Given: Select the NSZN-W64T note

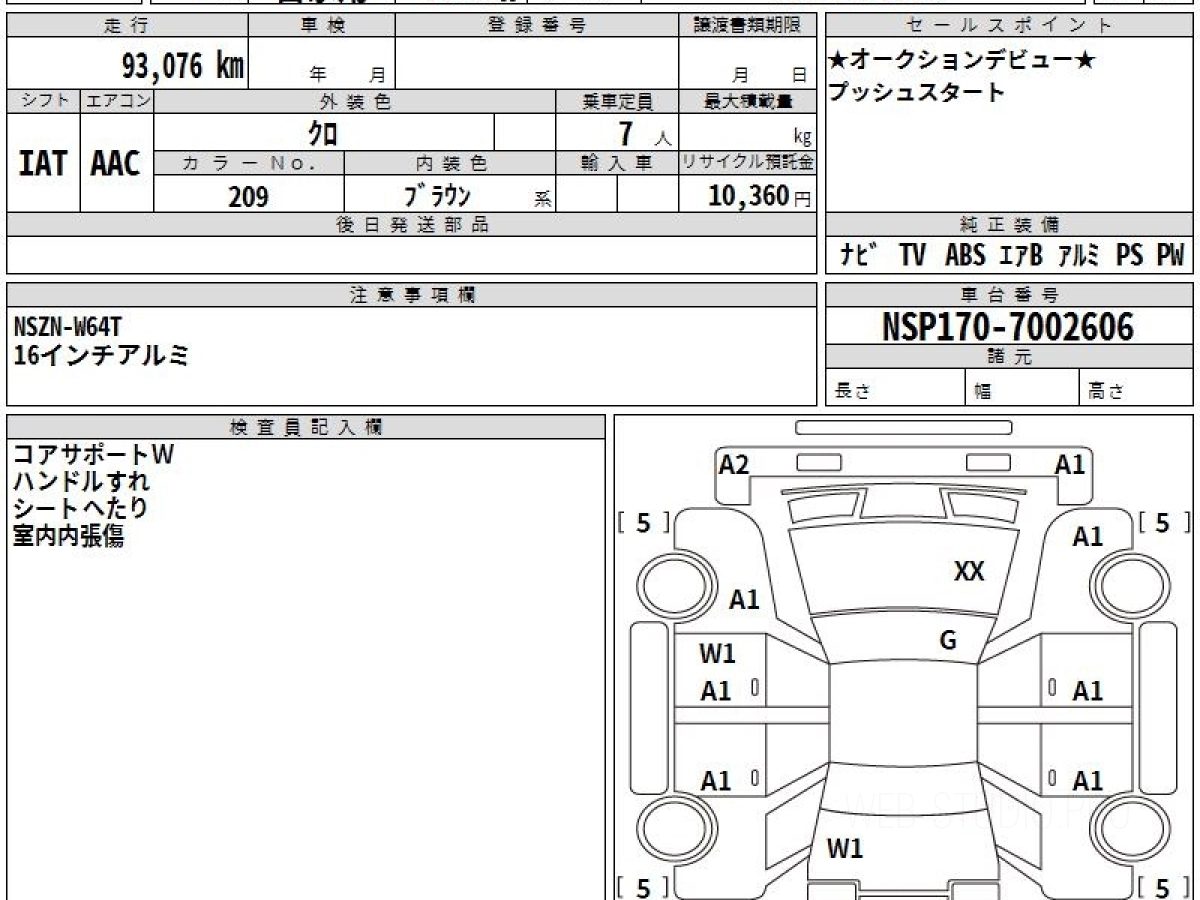Looking at the screenshot, I should (68, 326).
